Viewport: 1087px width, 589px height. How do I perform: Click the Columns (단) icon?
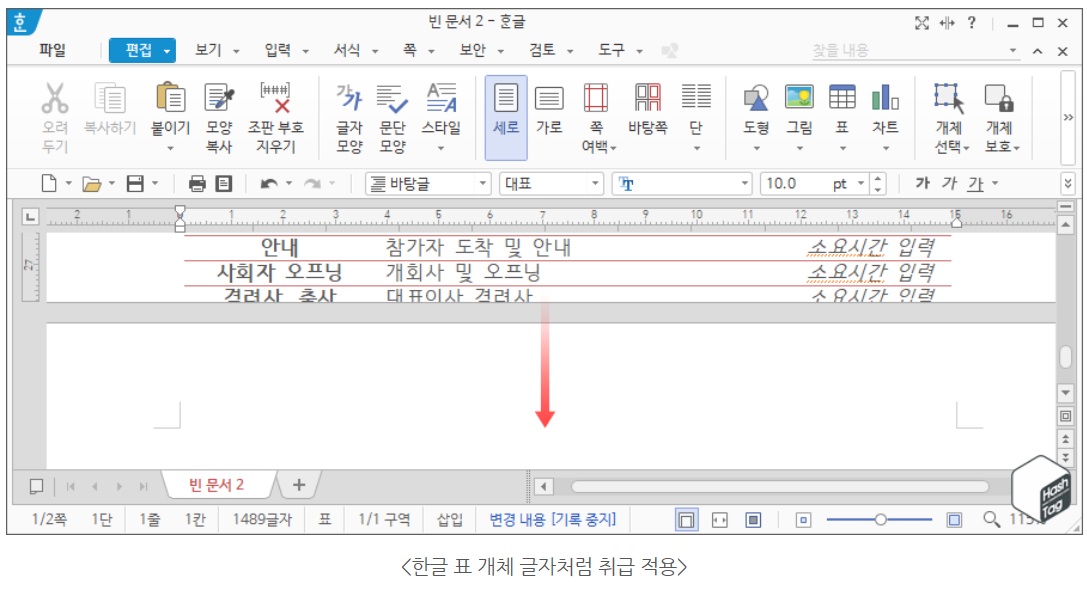[x=696, y=97]
